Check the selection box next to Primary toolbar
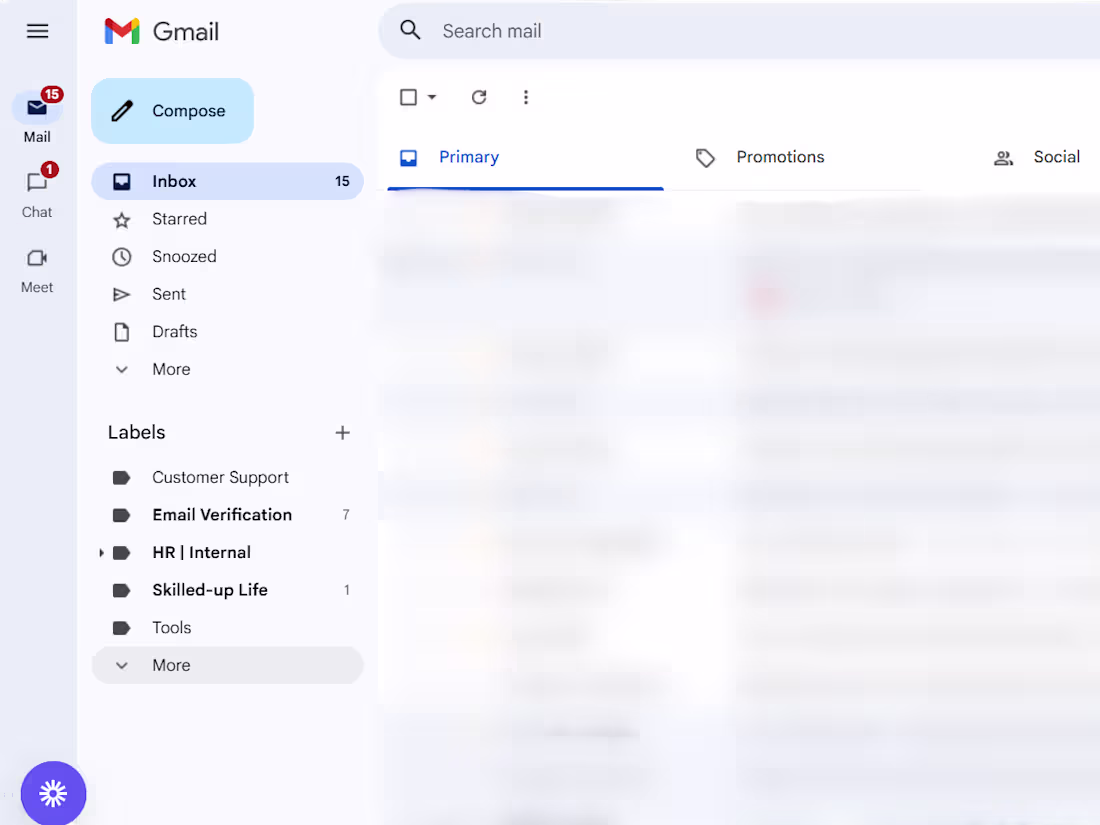Screen dimensions: 1100x825 coord(408,97)
